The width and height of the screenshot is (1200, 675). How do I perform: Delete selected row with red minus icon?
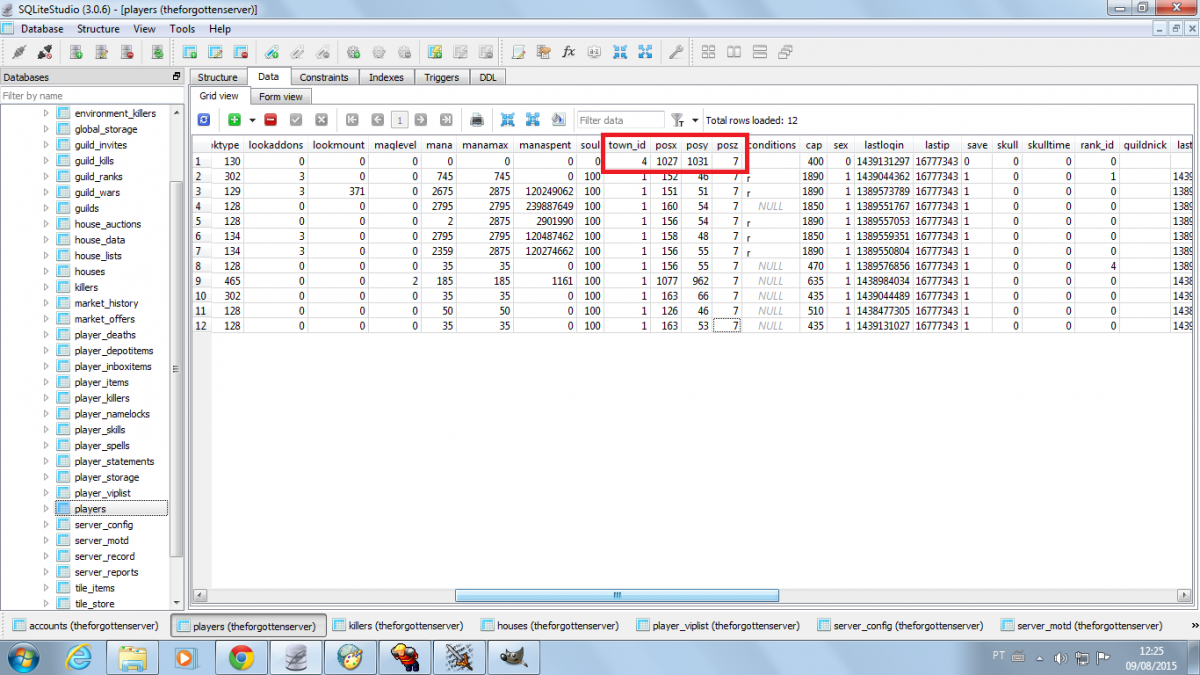click(271, 120)
